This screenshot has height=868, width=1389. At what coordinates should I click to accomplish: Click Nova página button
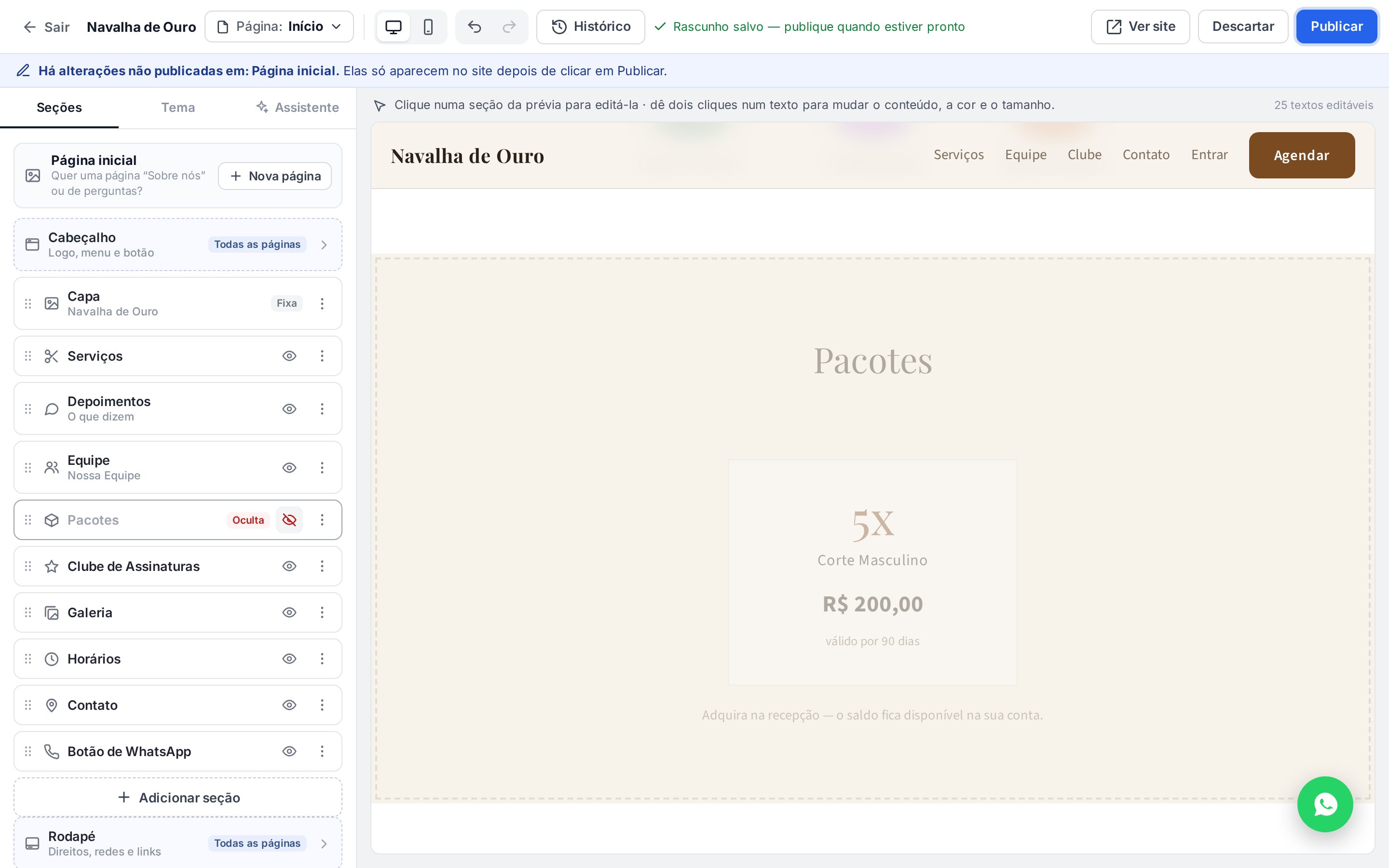pyautogui.click(x=275, y=176)
